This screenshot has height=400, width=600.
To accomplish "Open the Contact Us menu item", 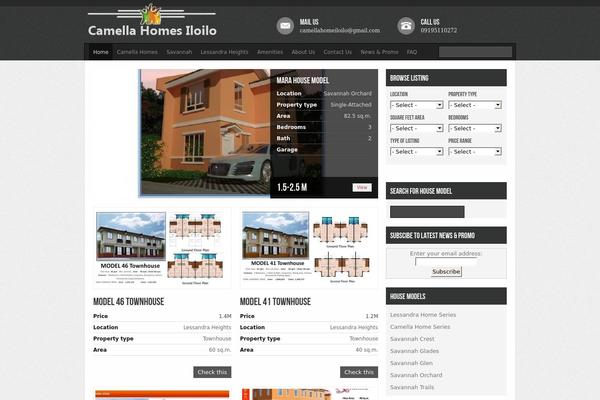I will 338,52.
